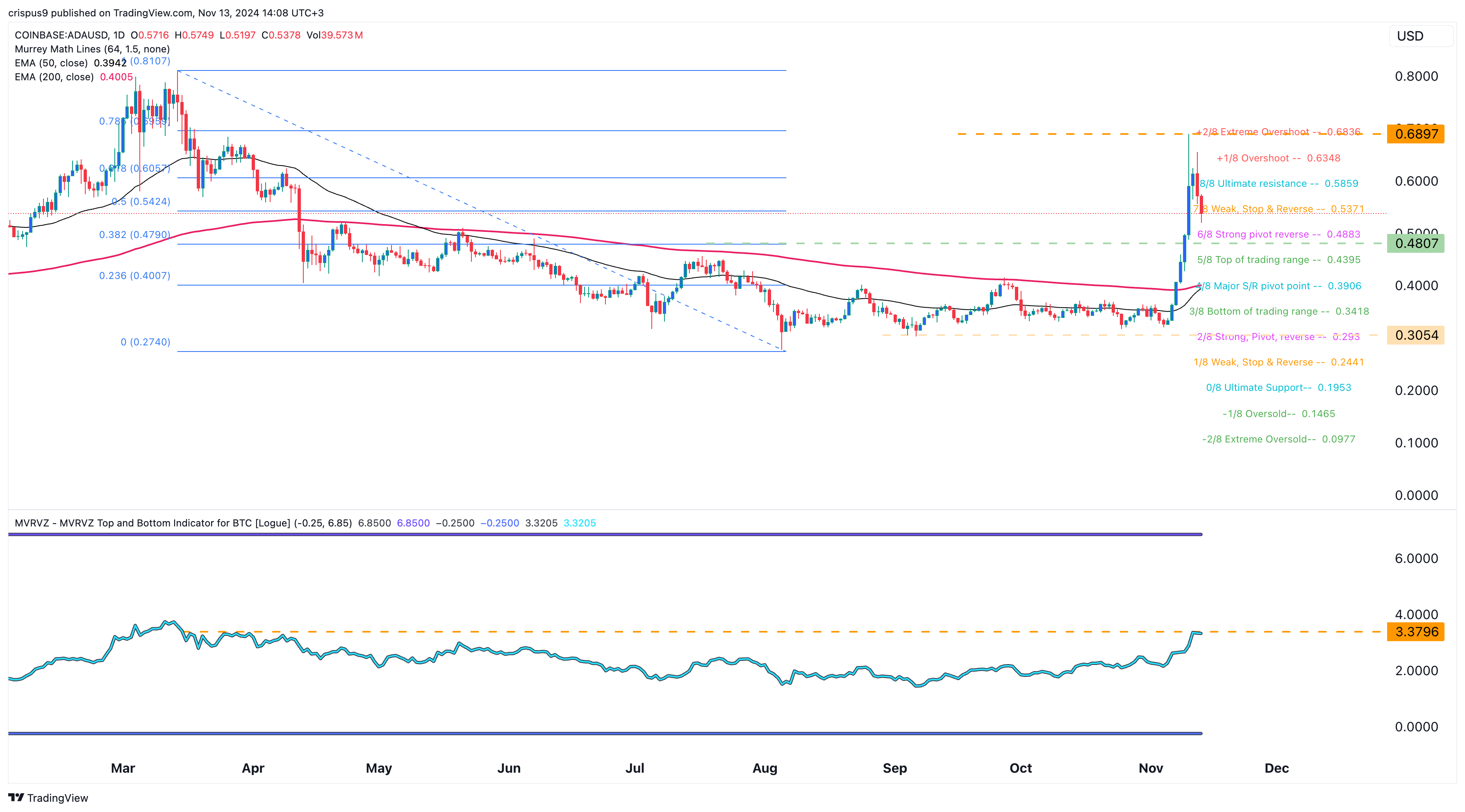Click the 8/8 Ultimate resistance 0.5859 label
Screen dimensions: 1465x812
click(x=1278, y=184)
